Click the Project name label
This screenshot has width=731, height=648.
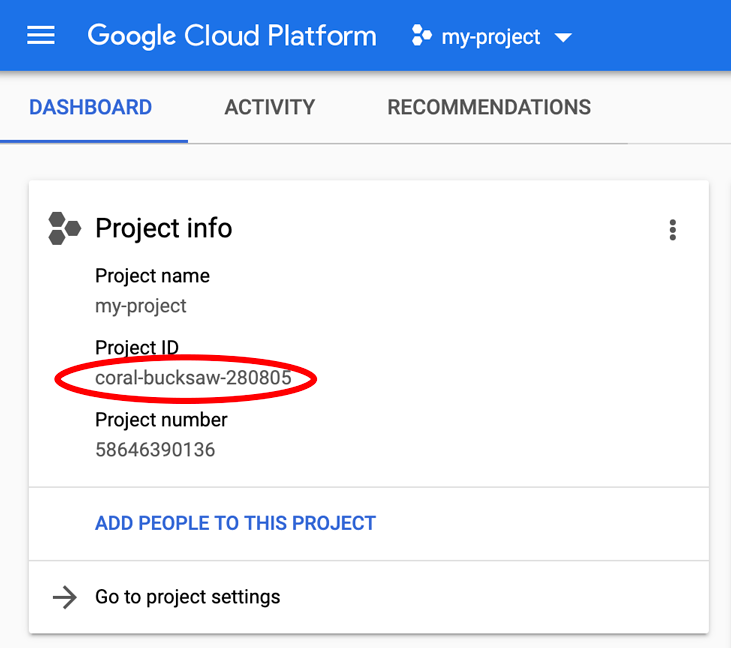click(152, 276)
